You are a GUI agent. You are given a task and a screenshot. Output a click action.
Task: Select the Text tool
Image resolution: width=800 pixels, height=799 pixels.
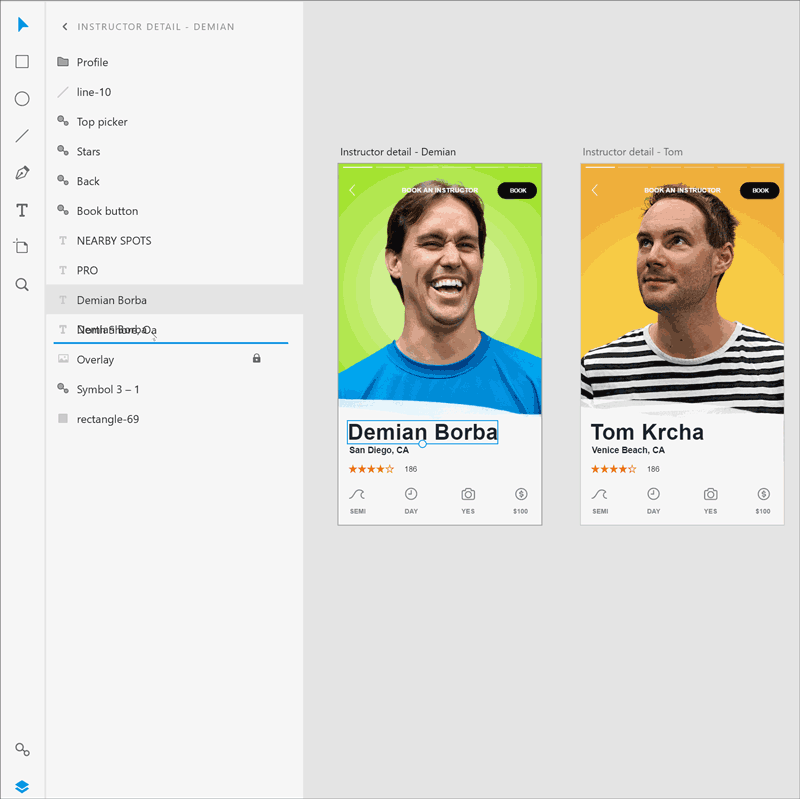click(22, 210)
